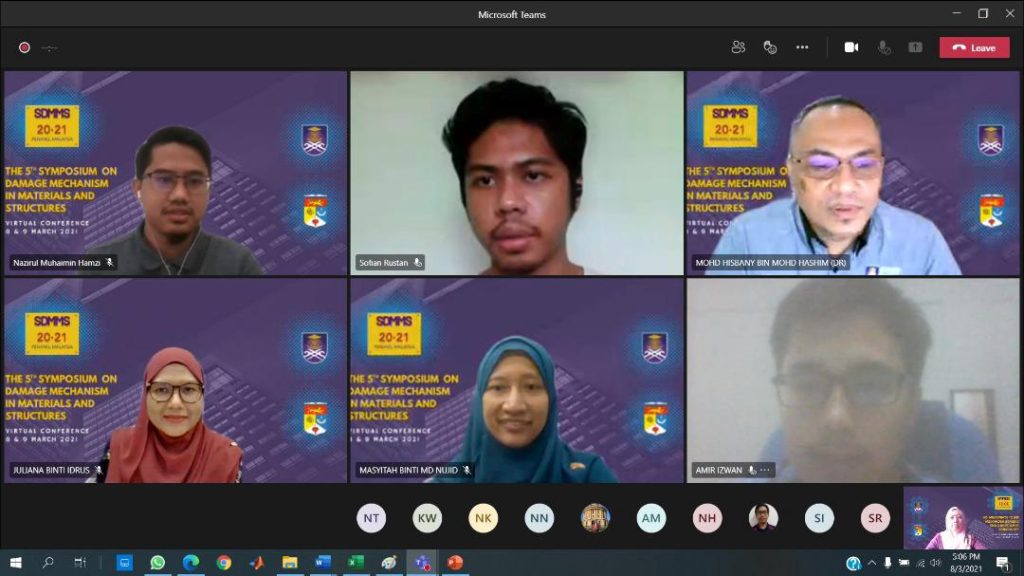This screenshot has height=576, width=1024.
Task: Leave the meeting
Action: pyautogui.click(x=974, y=47)
